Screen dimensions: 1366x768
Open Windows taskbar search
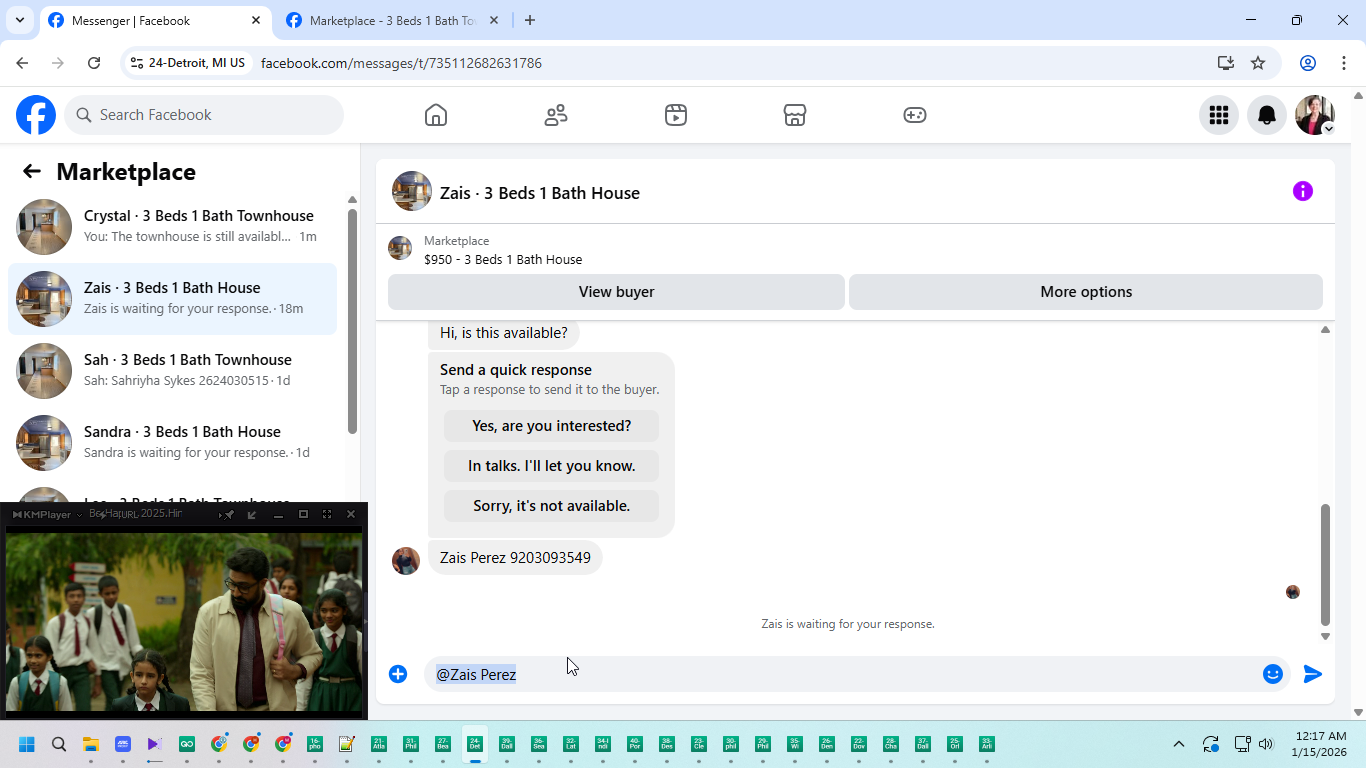coord(59,744)
